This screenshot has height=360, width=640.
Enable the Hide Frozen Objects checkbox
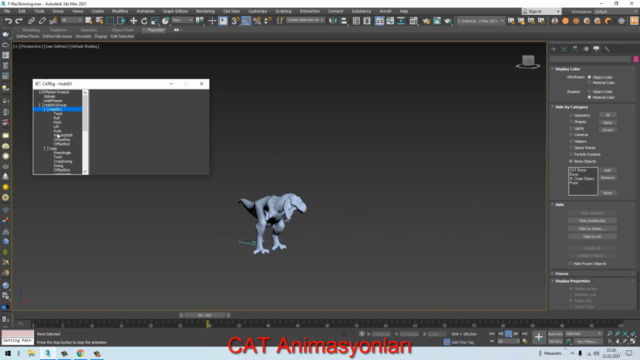pos(571,264)
